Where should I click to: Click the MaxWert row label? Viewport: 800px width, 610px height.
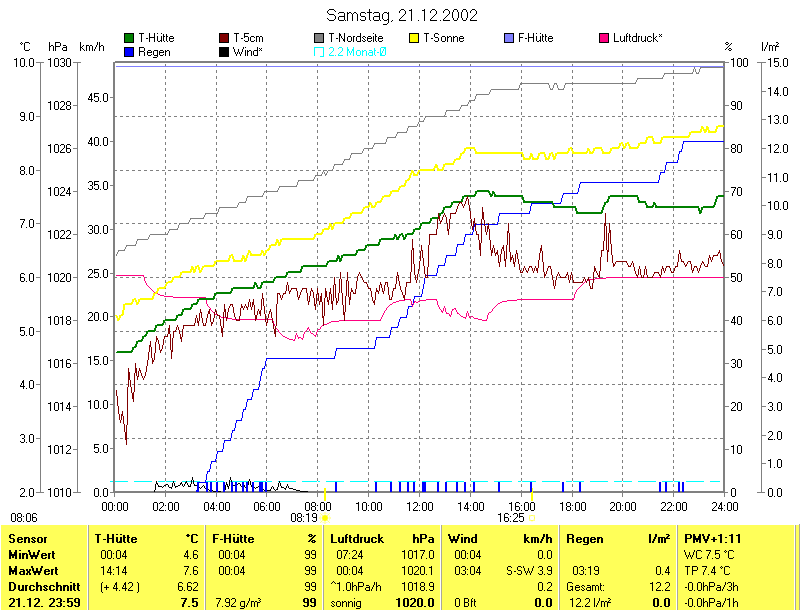(34, 570)
